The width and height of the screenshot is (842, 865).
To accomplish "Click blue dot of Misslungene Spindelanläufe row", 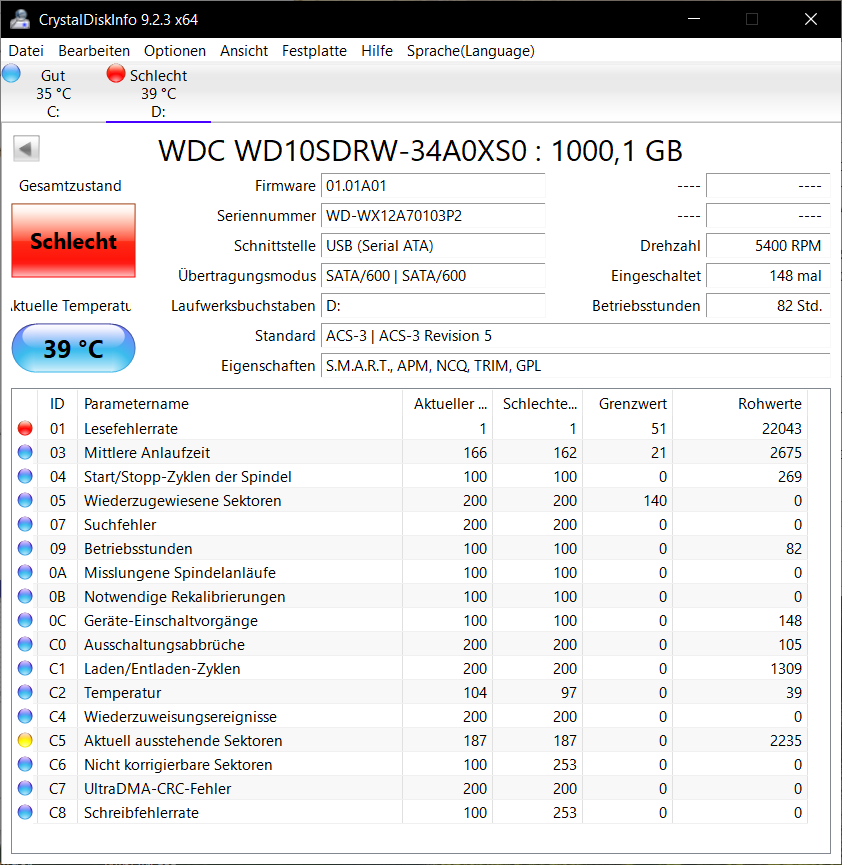I will (25, 572).
